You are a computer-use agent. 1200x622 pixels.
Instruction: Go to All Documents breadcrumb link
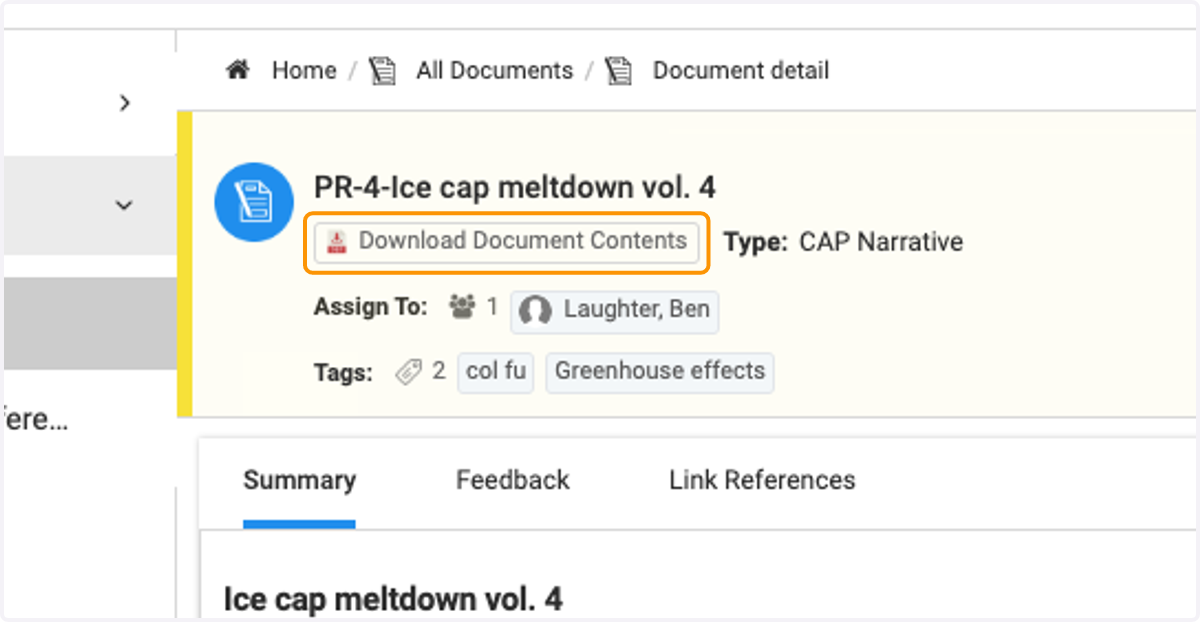494,70
